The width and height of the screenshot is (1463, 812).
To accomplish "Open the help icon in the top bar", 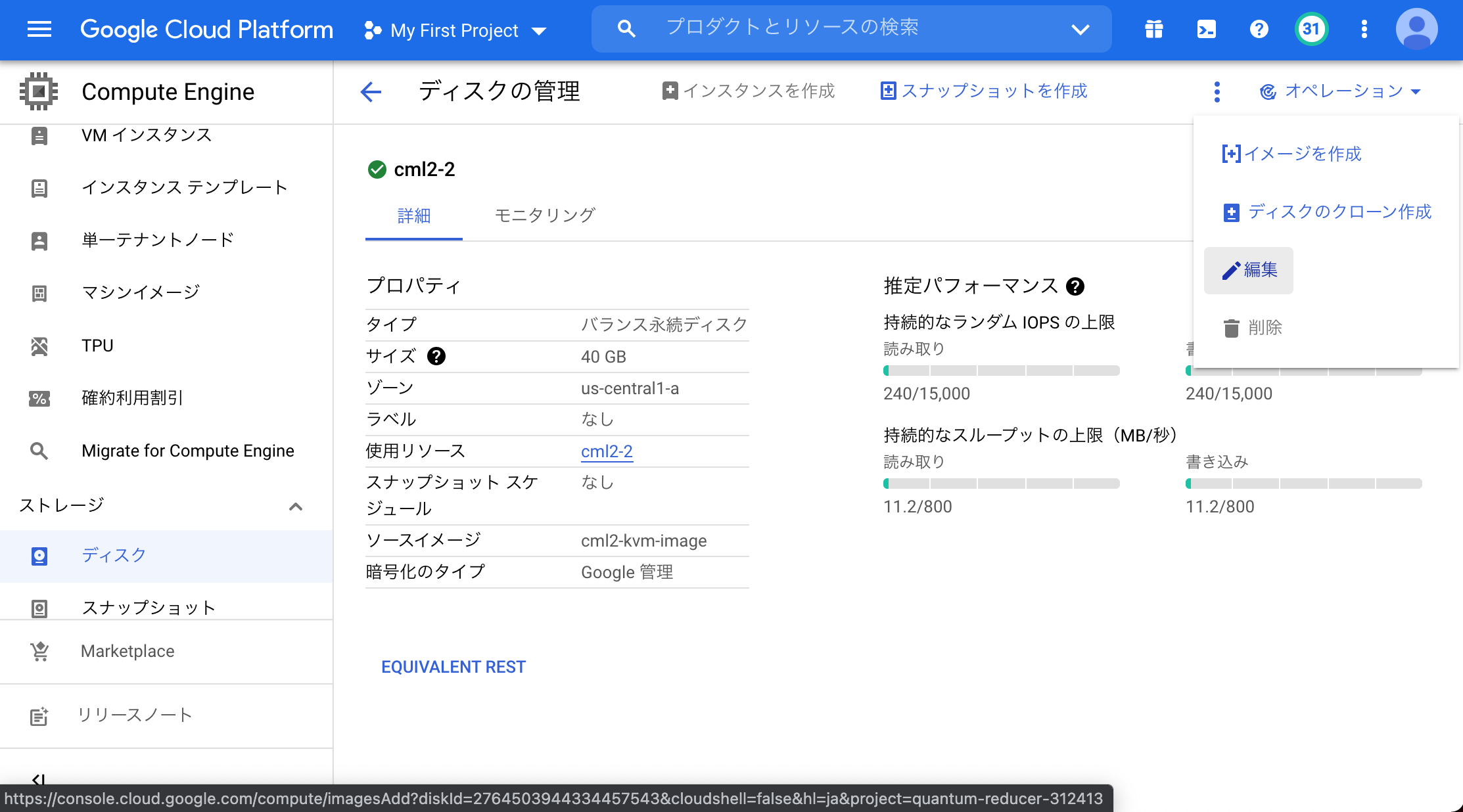I will coord(1259,29).
